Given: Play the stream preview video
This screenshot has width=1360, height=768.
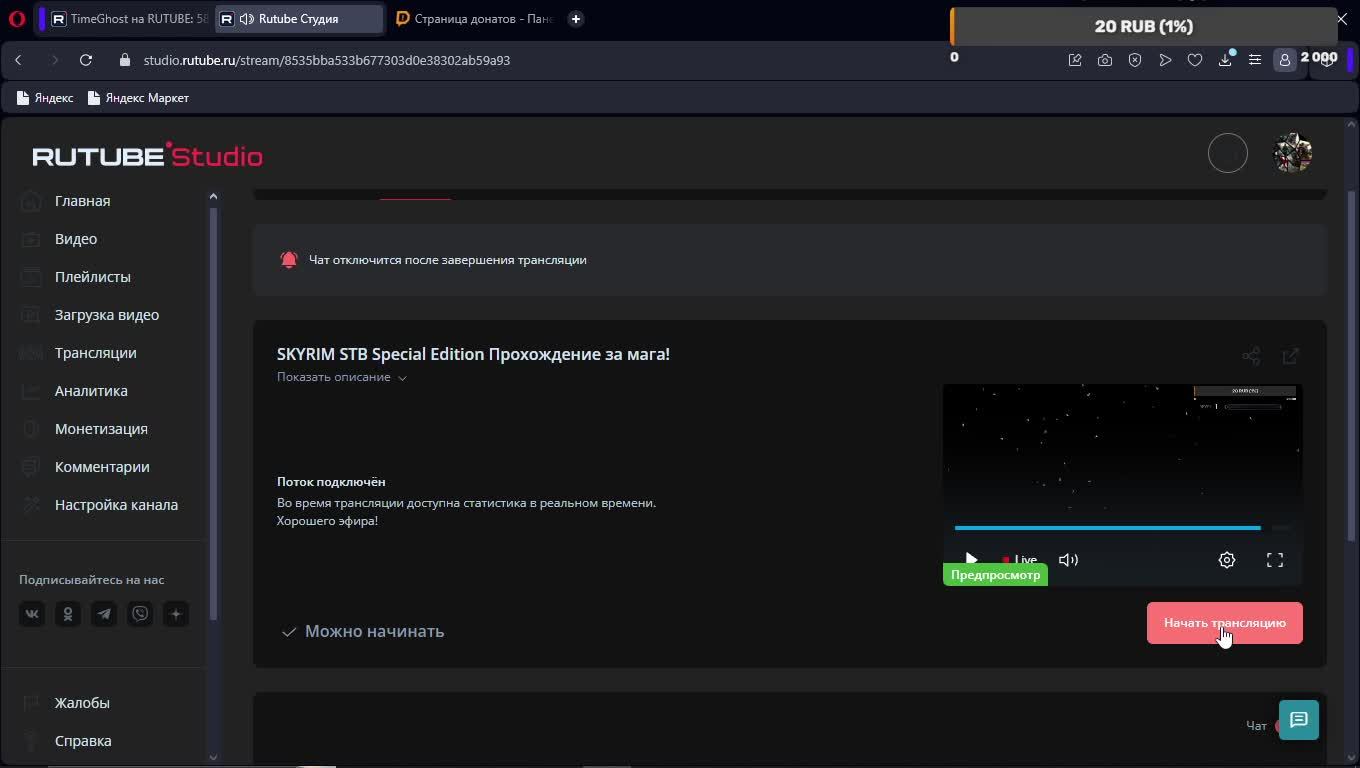Looking at the screenshot, I should click(x=971, y=560).
